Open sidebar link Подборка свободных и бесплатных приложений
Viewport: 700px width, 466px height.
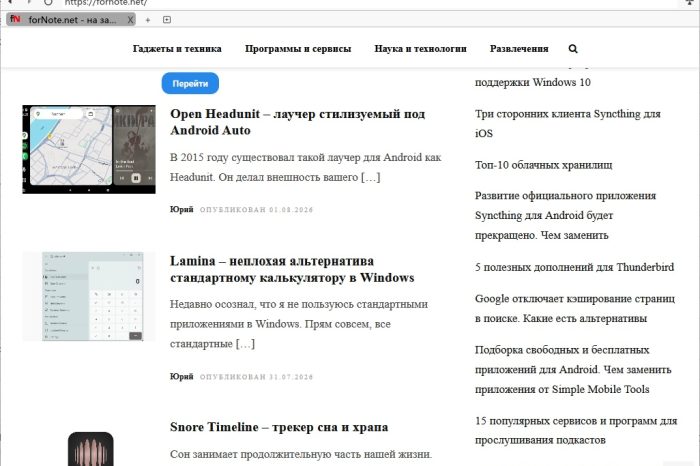(x=573, y=370)
